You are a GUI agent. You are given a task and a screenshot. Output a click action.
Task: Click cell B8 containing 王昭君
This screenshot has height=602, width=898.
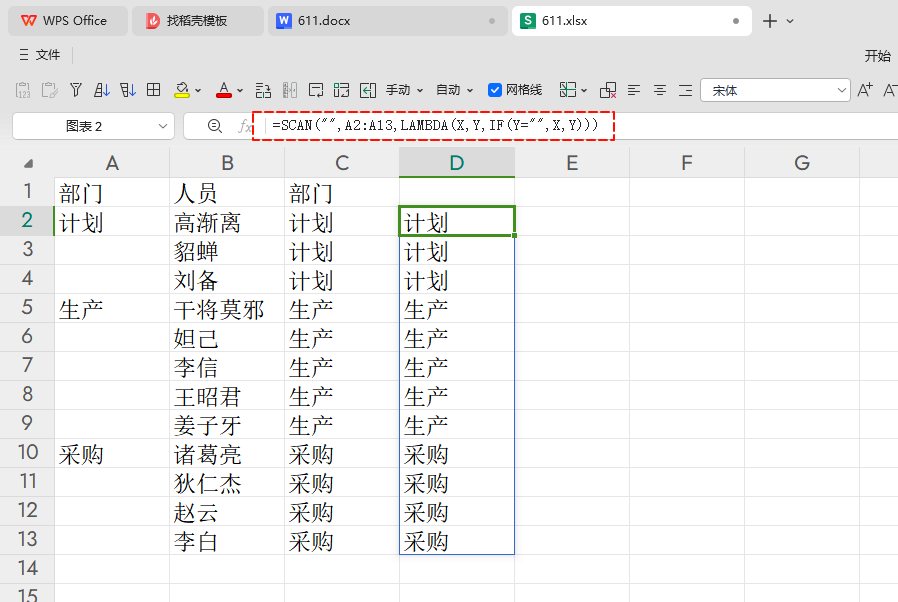pos(227,396)
